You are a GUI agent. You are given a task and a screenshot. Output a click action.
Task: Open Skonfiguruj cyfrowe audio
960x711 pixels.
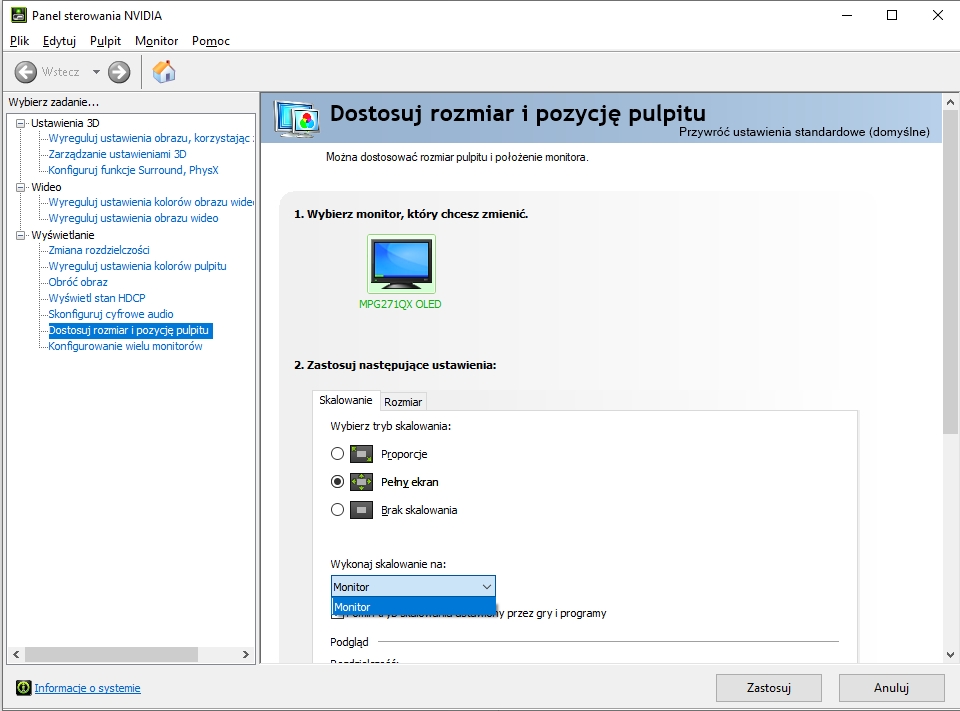point(111,314)
